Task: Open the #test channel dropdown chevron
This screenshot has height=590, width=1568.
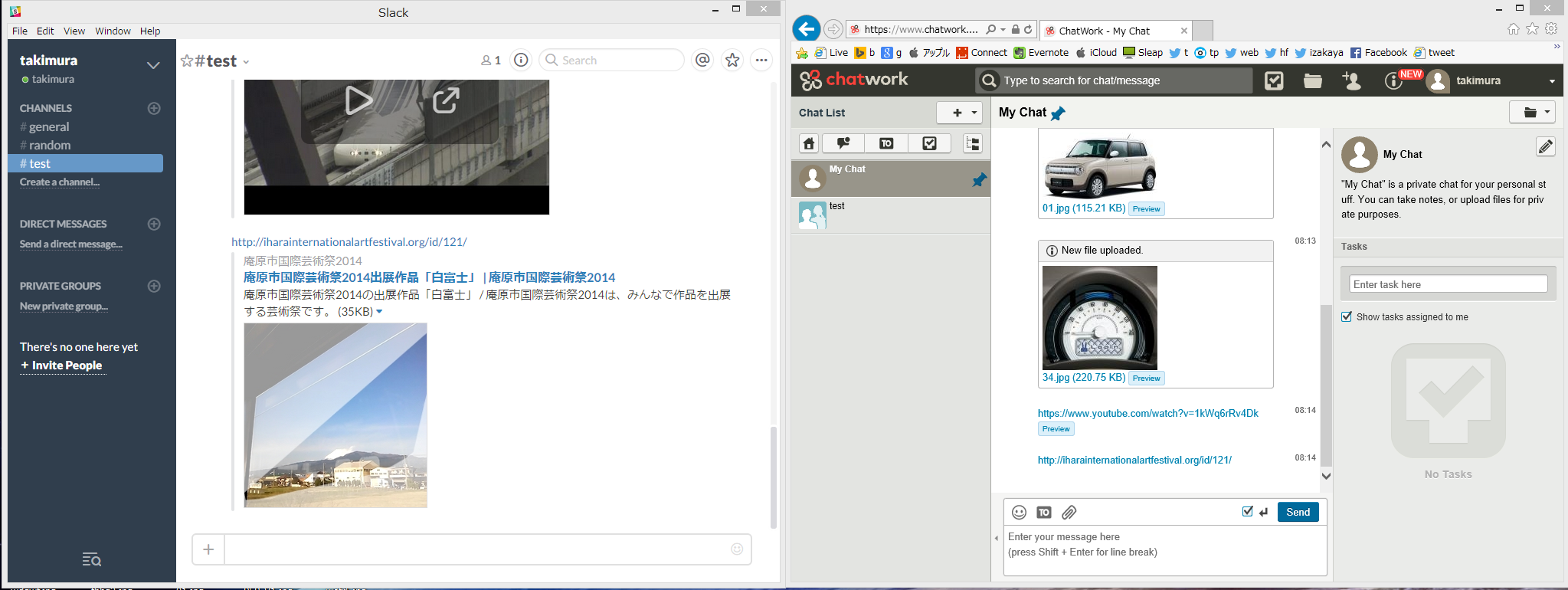Action: 246,62
